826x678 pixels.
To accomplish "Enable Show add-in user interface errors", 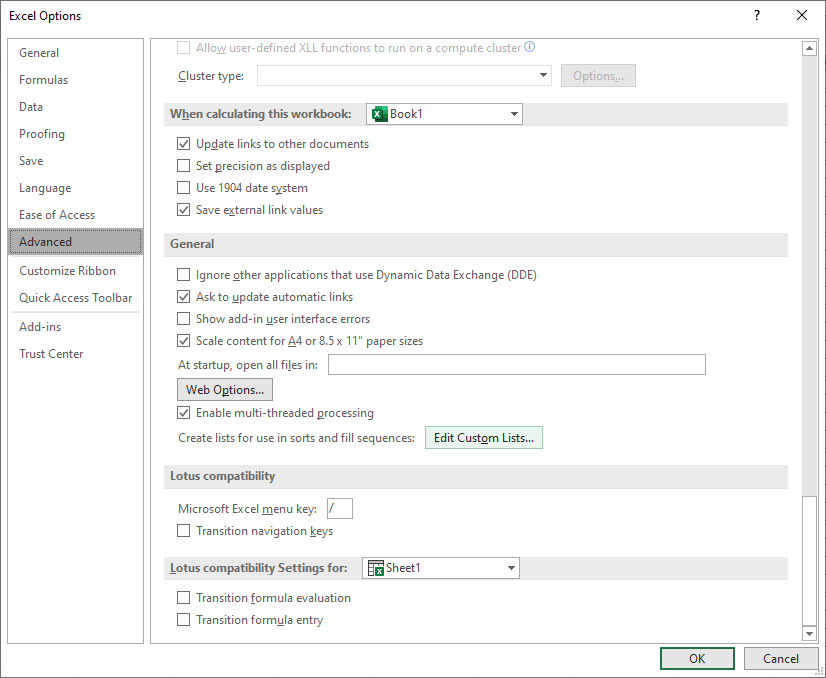I will coord(183,319).
